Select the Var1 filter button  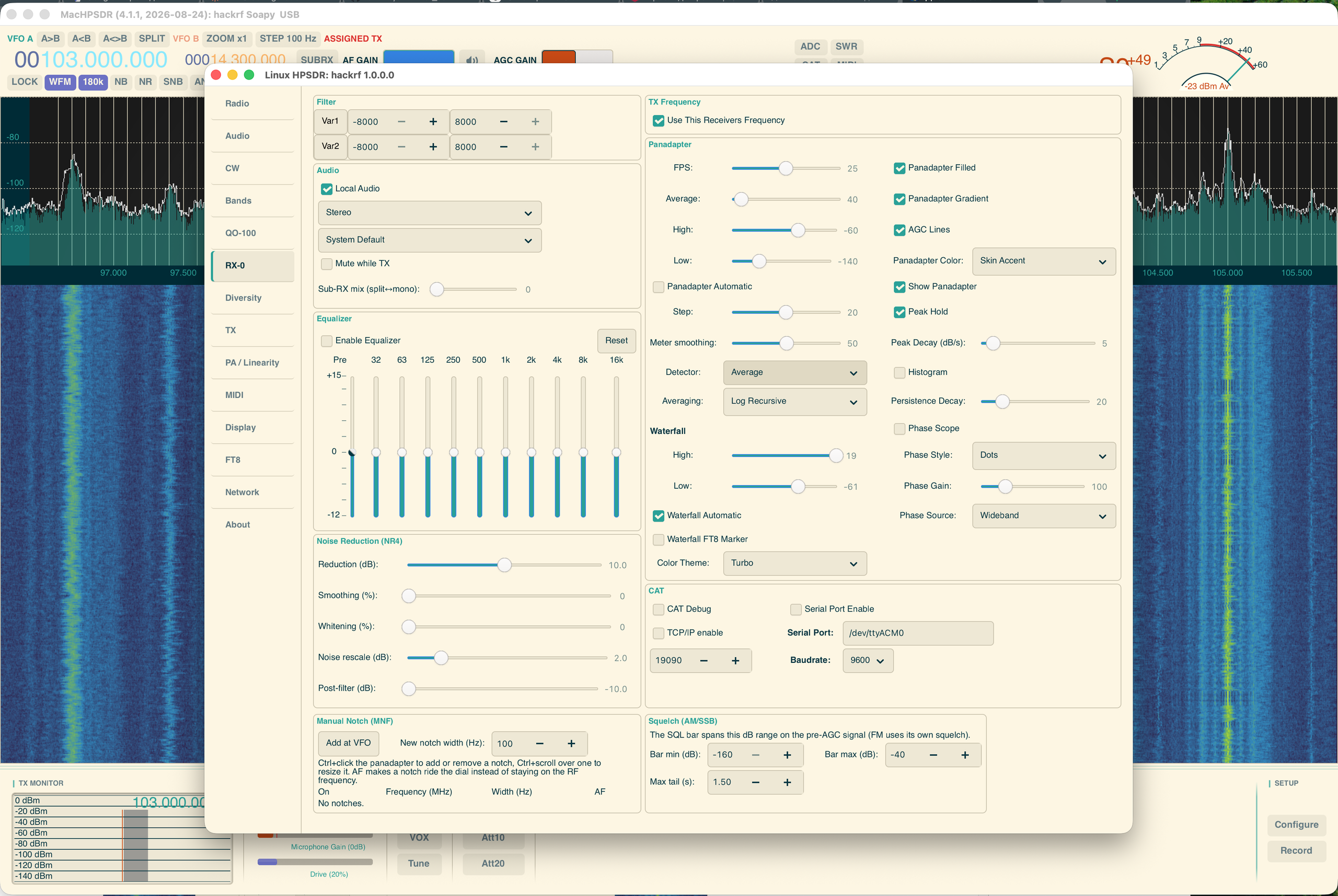click(x=330, y=121)
